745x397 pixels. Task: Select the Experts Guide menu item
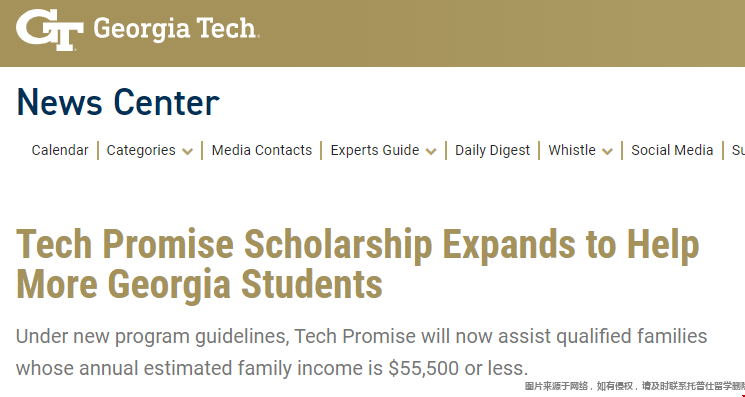[375, 150]
